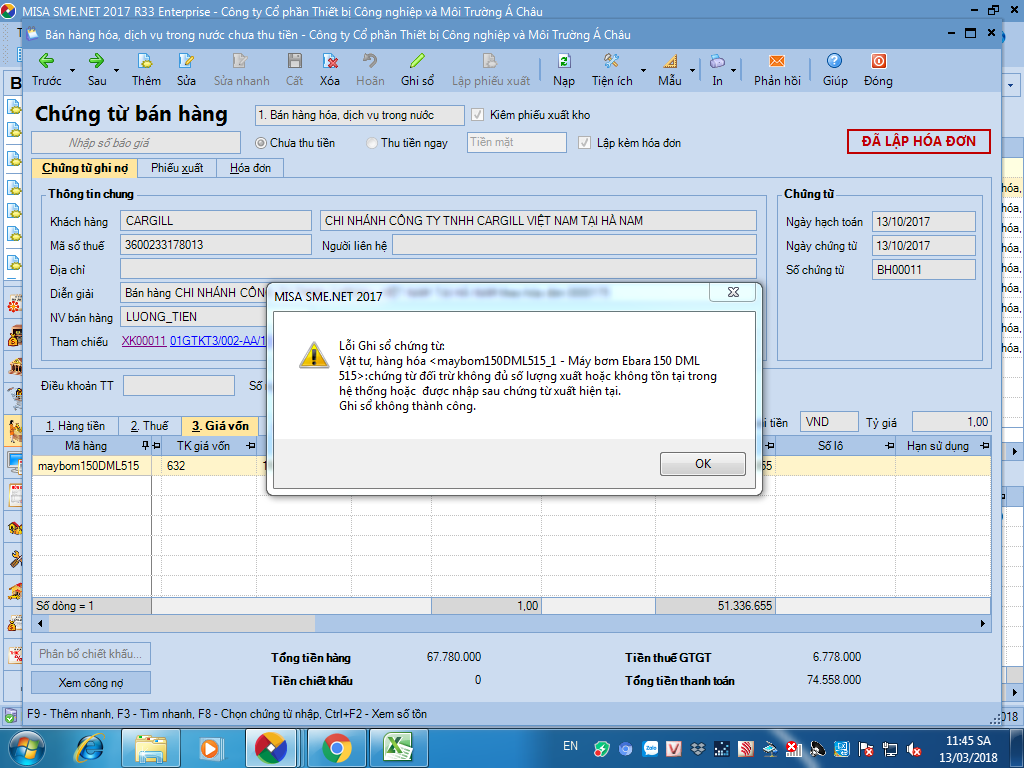Close the MISA SME.NET 2017 error dialog

click(733, 293)
